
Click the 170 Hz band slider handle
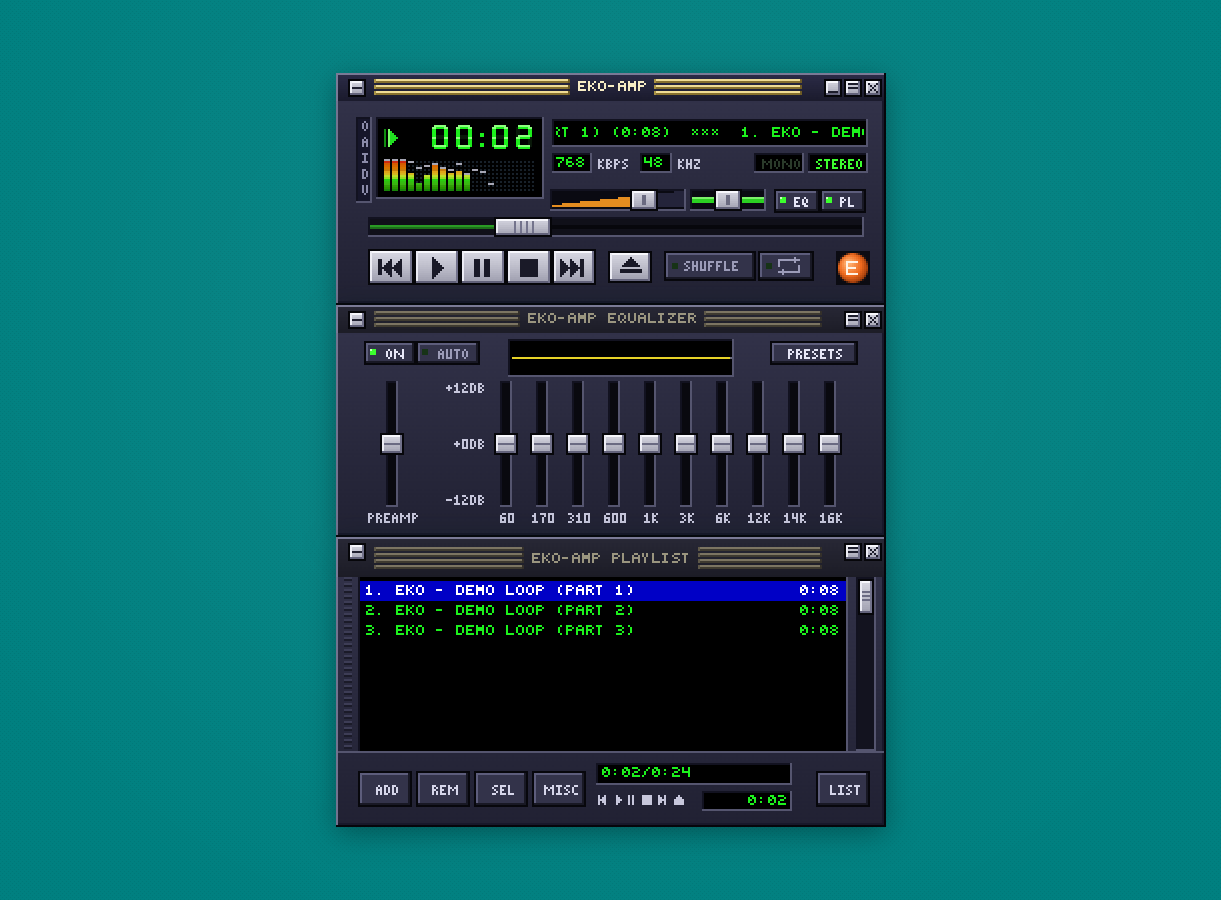[x=542, y=443]
